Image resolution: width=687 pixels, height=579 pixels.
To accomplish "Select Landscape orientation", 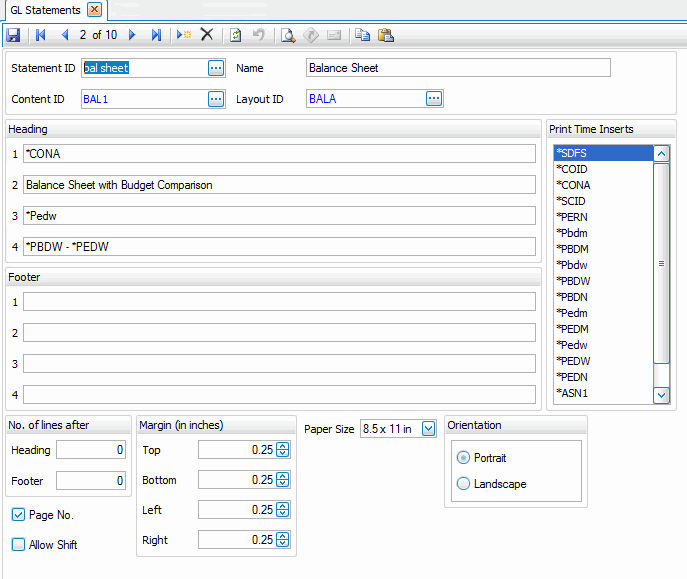I will 463,484.
